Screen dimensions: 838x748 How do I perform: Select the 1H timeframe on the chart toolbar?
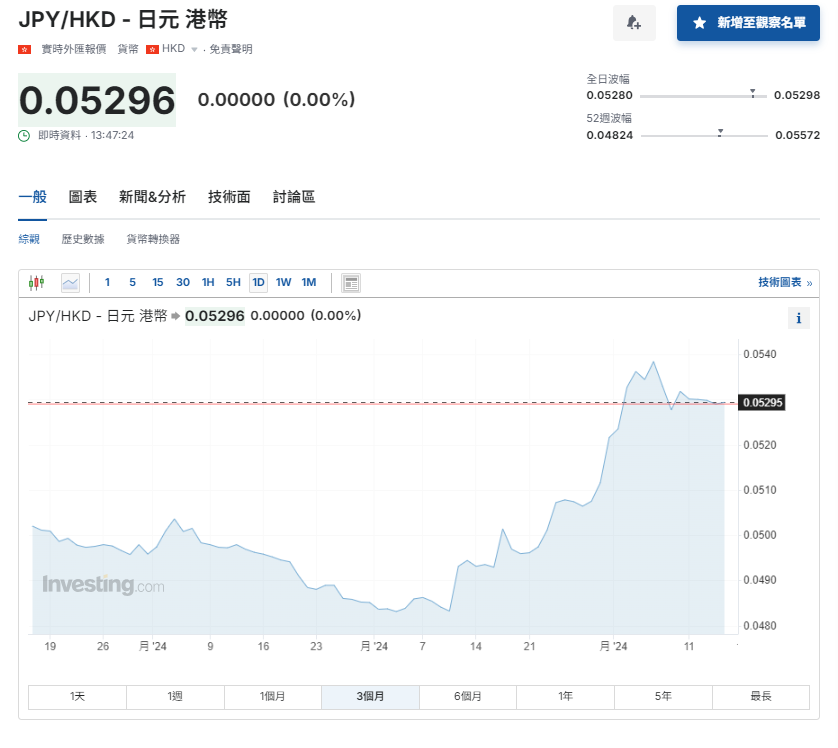[x=208, y=282]
